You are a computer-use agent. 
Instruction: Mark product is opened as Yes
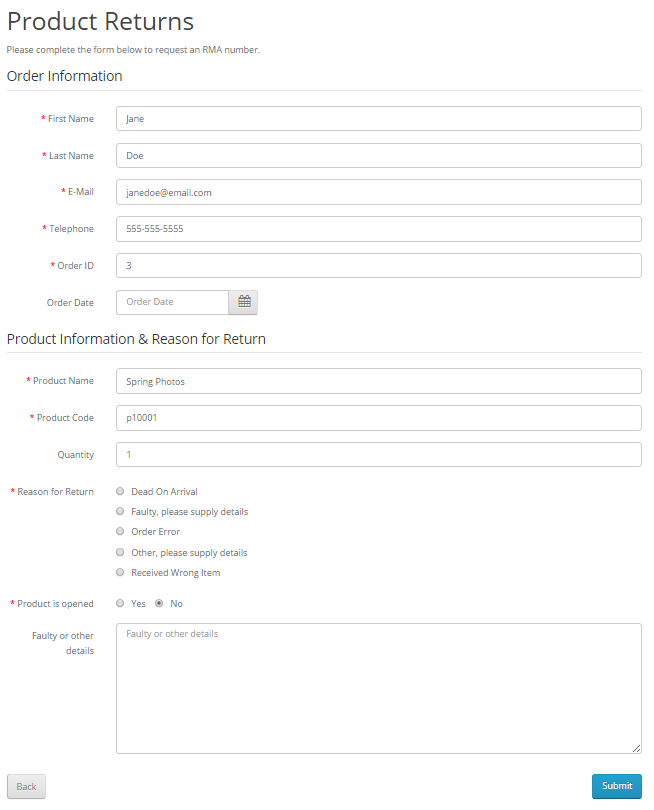[x=120, y=603]
